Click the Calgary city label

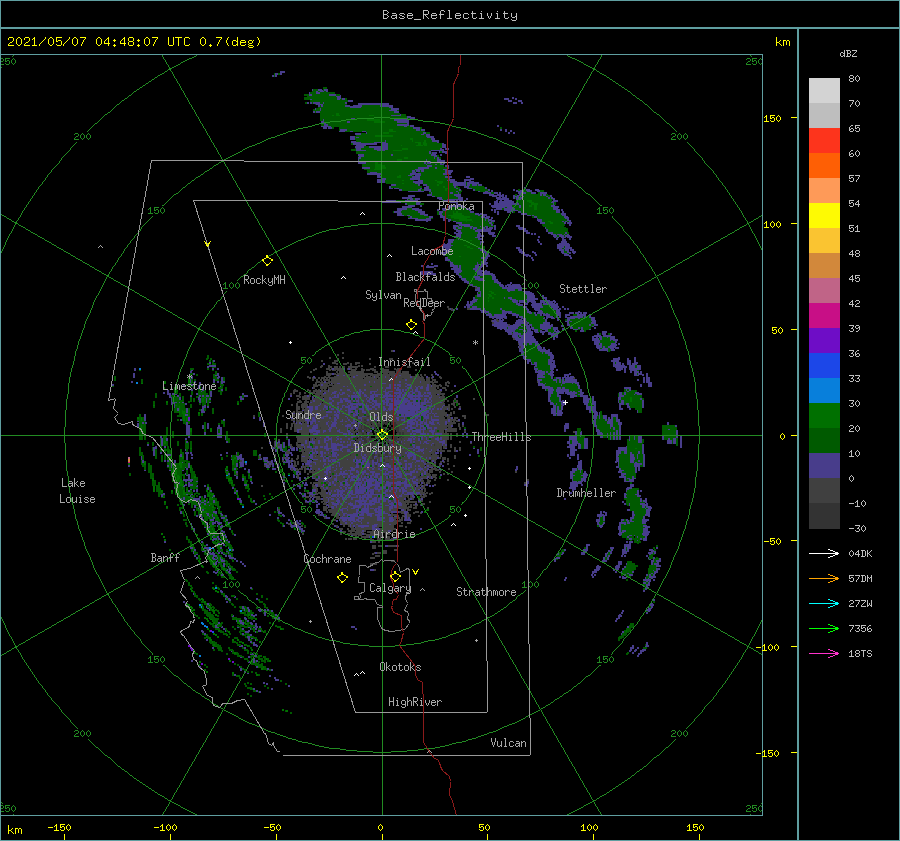click(x=390, y=588)
